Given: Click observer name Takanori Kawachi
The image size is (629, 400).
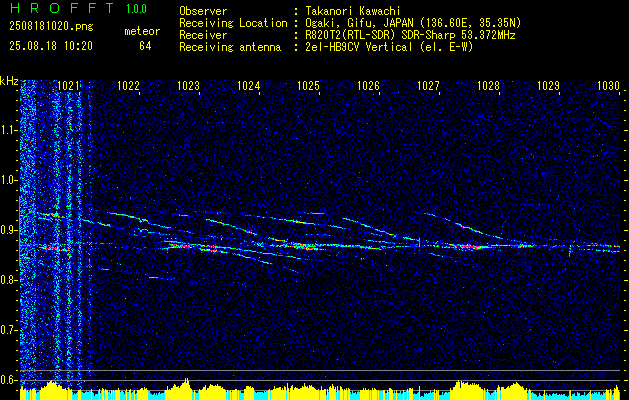Looking at the screenshot, I should tap(352, 11).
